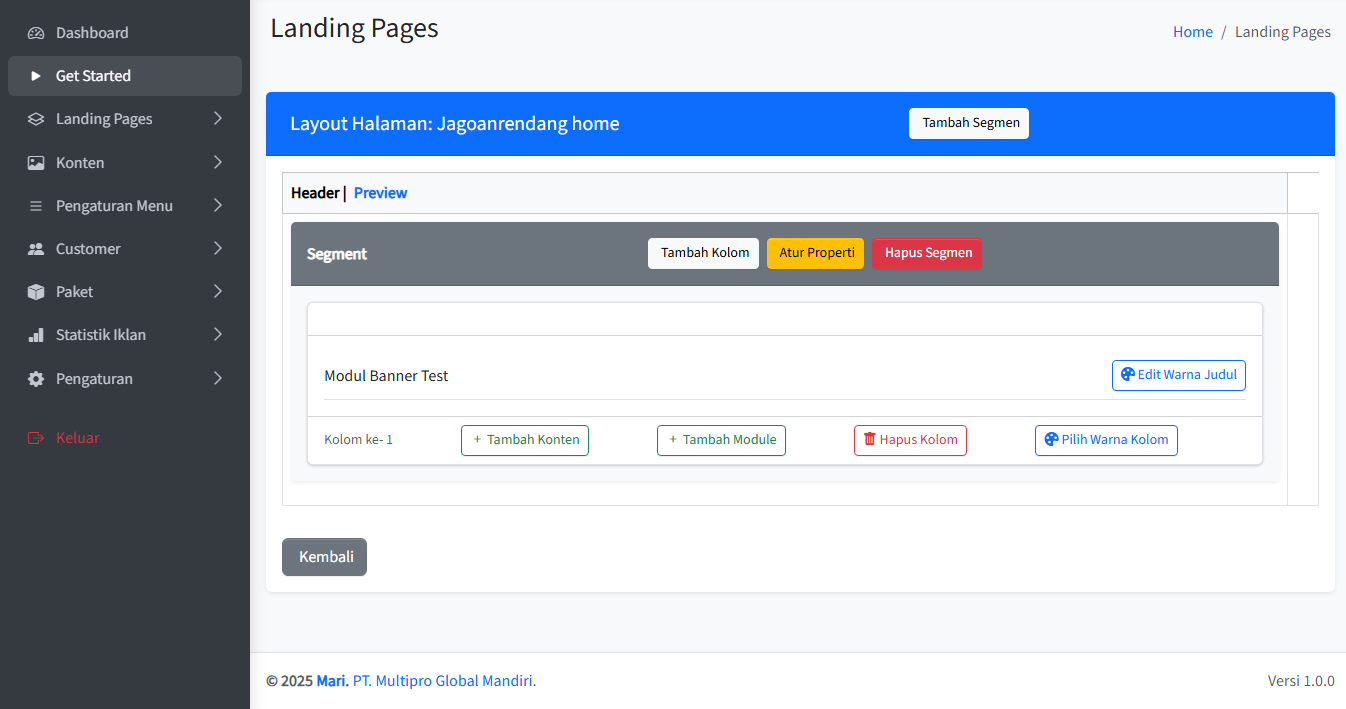Click the Paket box icon
This screenshot has height=709, width=1346.
coord(36,292)
